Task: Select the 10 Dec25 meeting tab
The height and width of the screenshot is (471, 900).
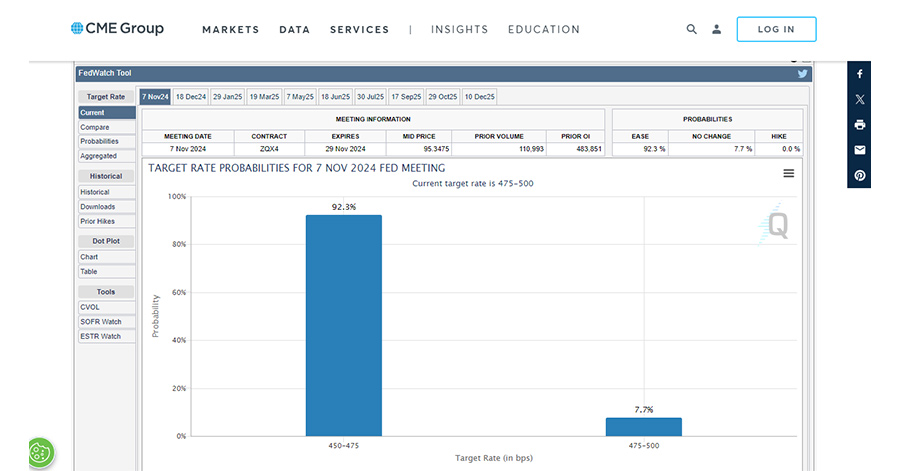Action: tap(479, 97)
